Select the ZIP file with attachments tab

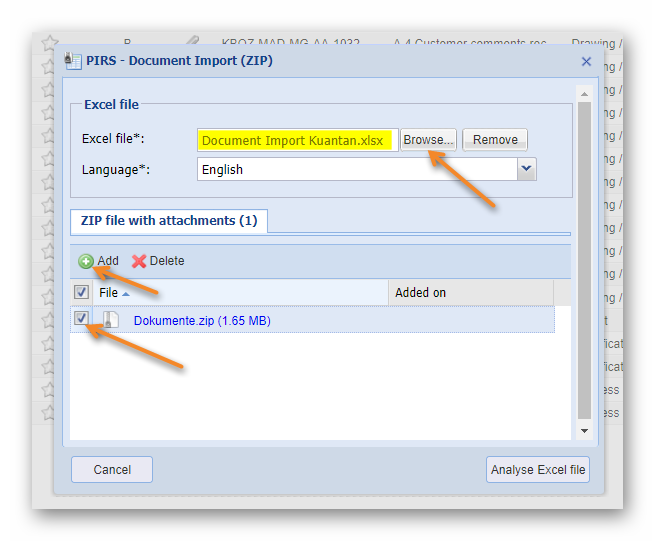click(x=168, y=220)
